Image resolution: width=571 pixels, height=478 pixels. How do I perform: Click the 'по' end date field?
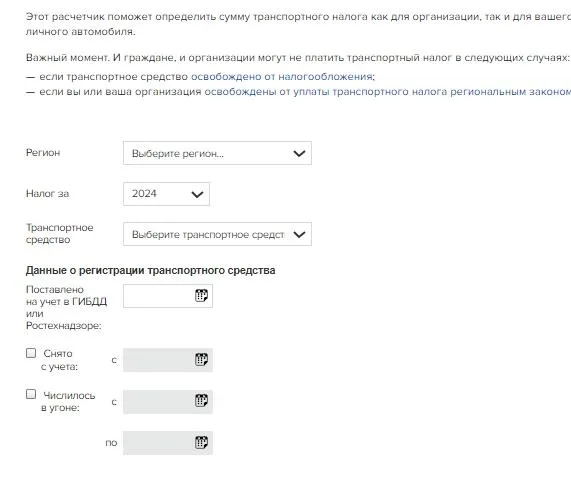(168, 443)
